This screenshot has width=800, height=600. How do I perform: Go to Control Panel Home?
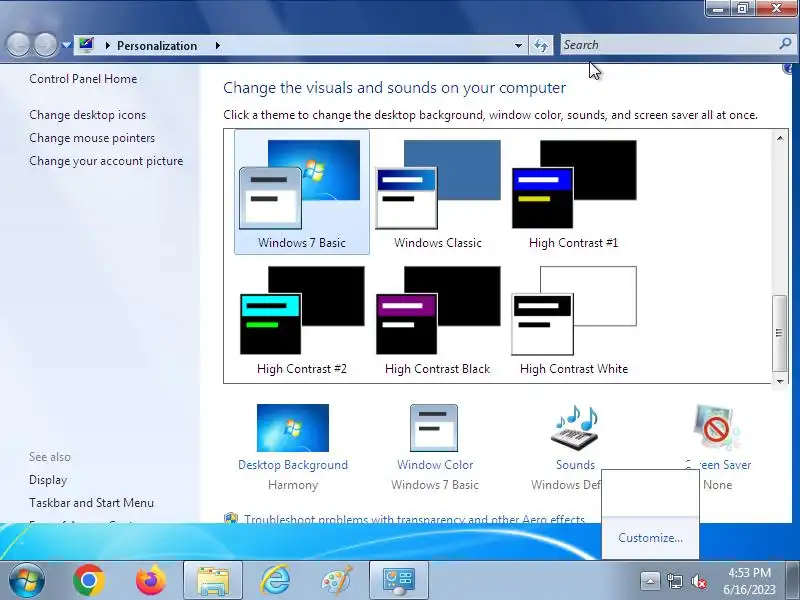(x=83, y=79)
